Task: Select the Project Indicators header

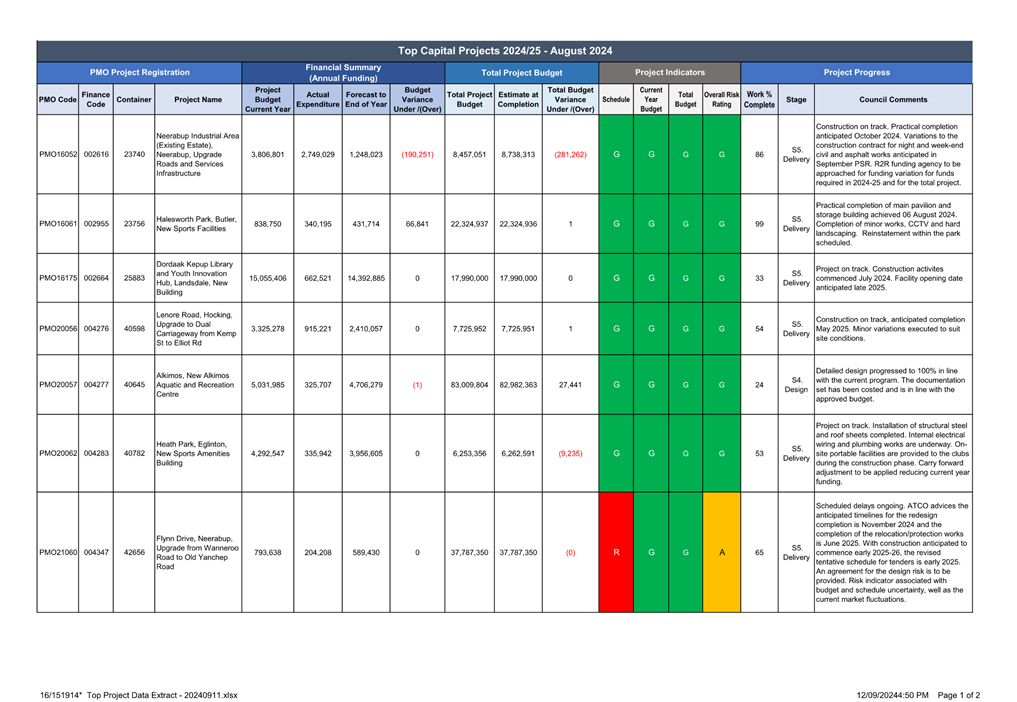Action: (669, 73)
